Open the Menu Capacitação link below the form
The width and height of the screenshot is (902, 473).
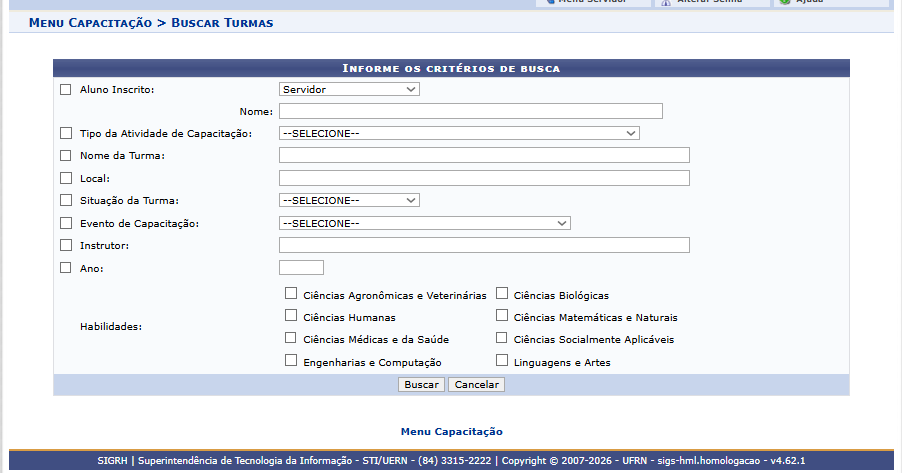[x=452, y=432]
